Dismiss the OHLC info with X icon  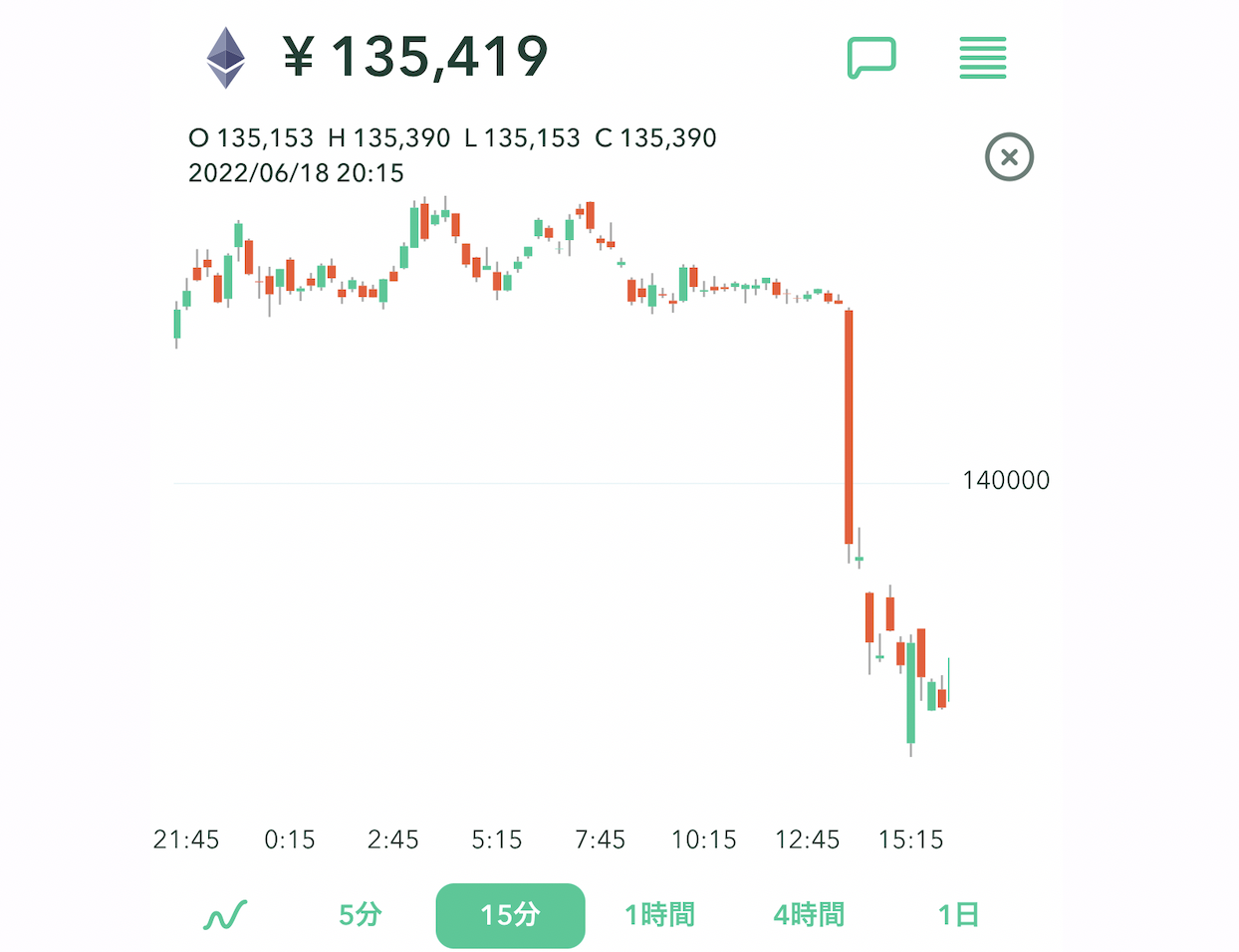point(1009,157)
